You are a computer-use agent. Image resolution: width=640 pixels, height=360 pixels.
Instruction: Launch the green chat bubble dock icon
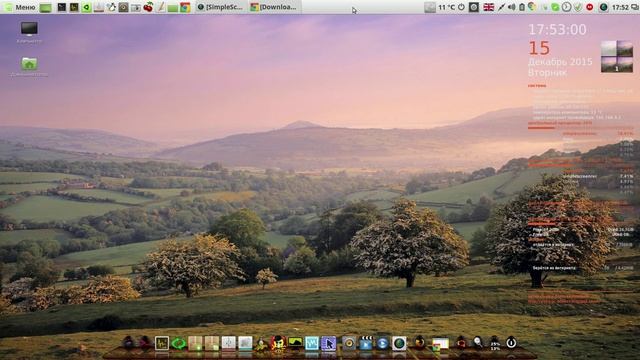178,343
